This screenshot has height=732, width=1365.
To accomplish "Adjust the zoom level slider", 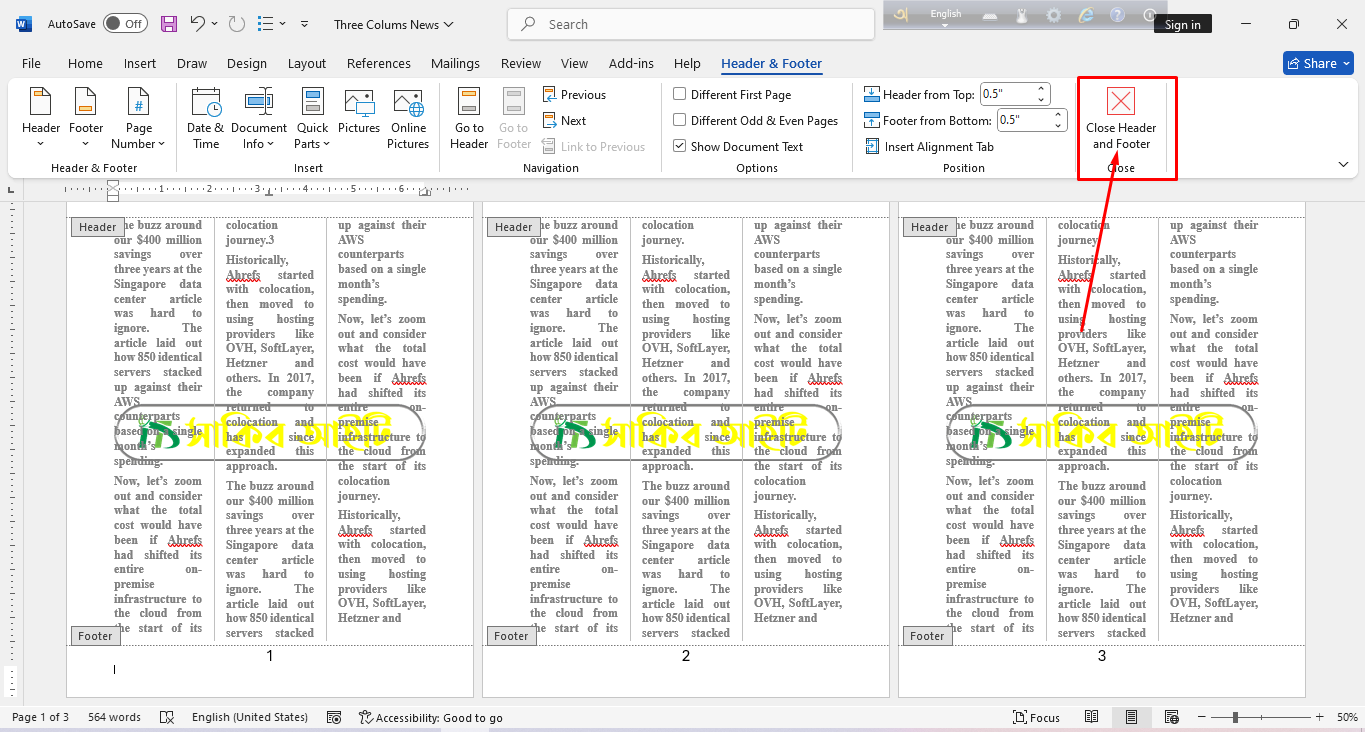I will 1236,717.
